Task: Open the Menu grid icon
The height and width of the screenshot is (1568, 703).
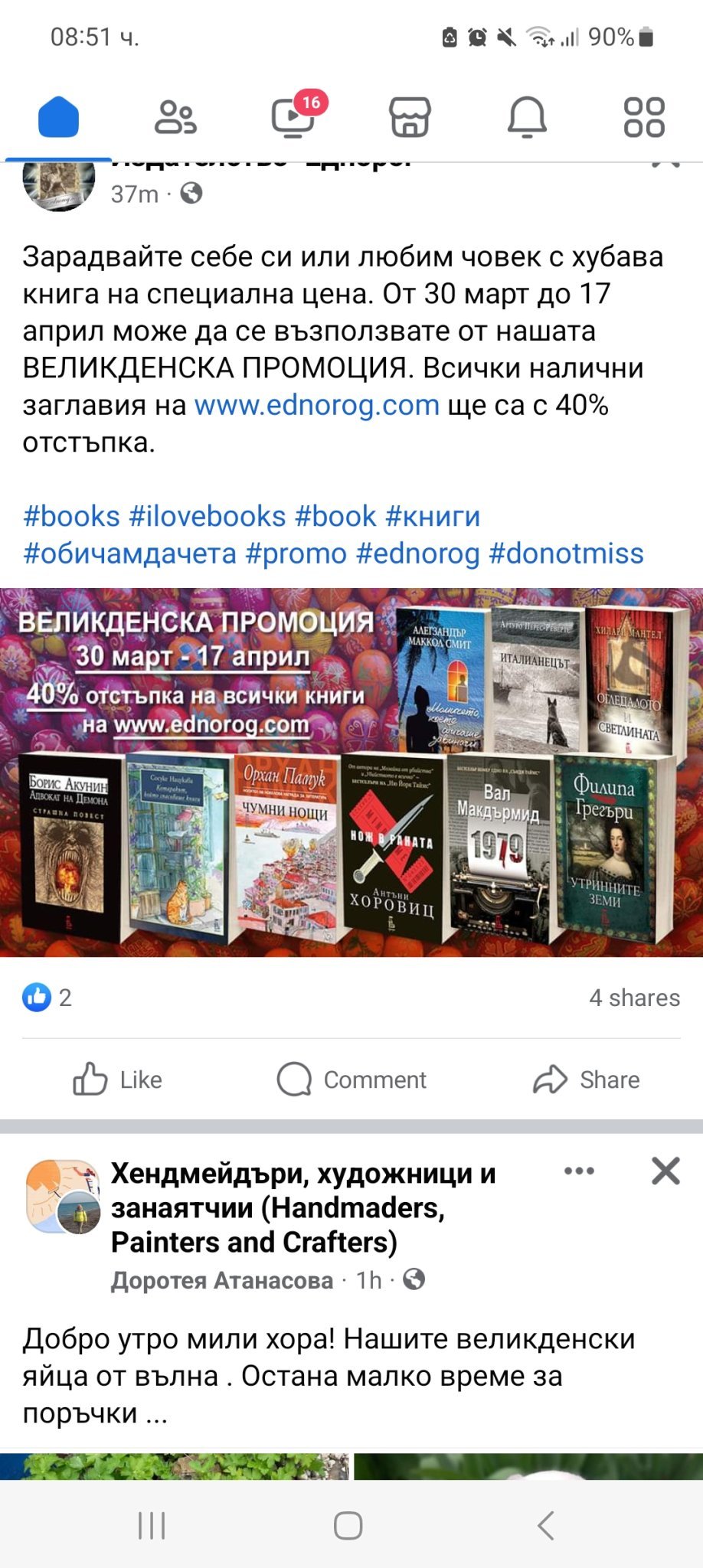Action: [644, 117]
